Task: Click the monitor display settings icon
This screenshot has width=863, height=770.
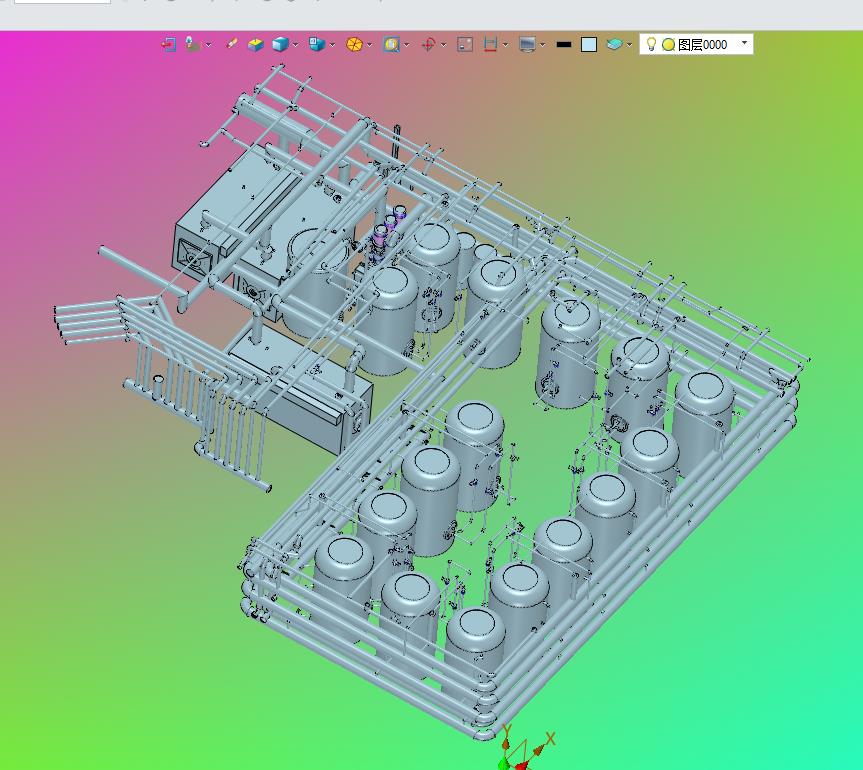Action: coord(527,45)
